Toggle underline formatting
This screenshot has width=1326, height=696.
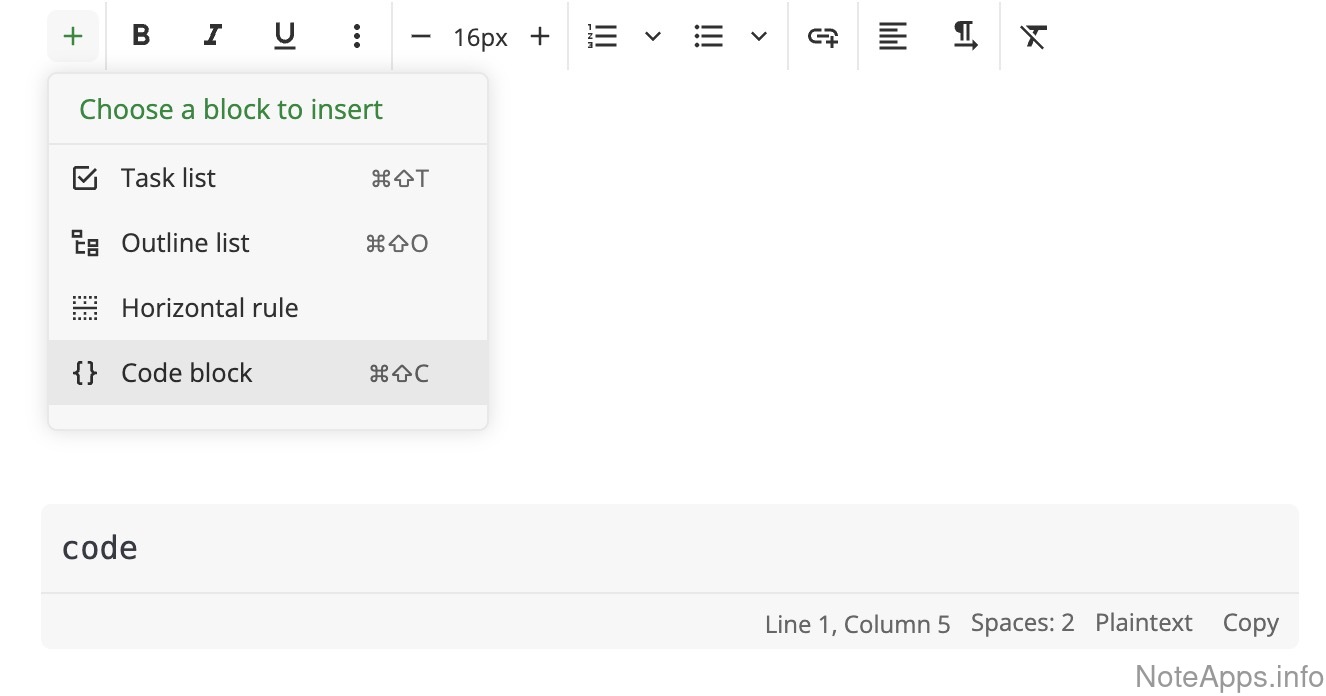[x=285, y=37]
